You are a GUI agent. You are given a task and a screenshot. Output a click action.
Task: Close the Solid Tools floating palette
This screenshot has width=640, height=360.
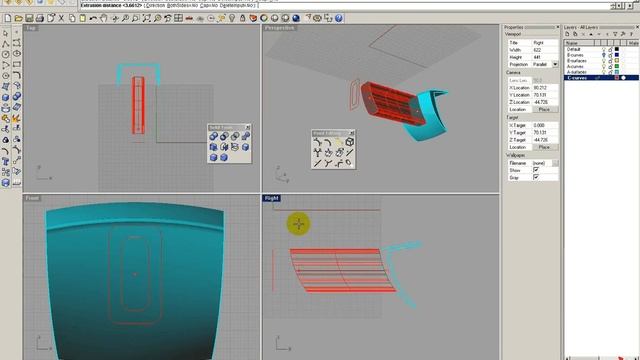pos(247,128)
